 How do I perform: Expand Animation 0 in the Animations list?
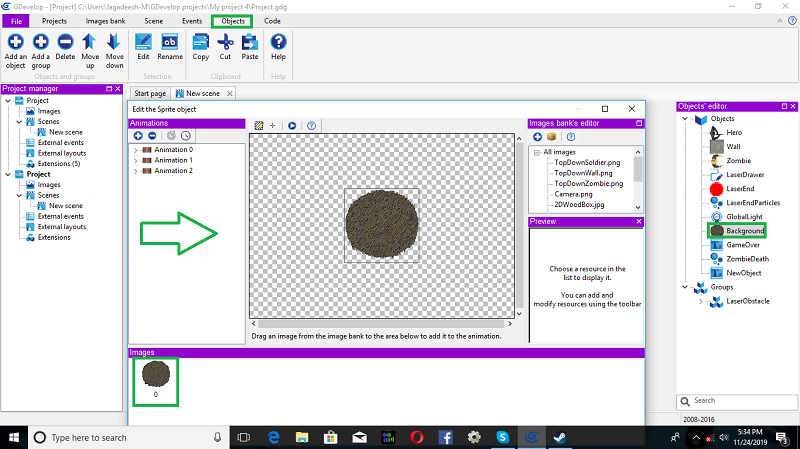135,150
